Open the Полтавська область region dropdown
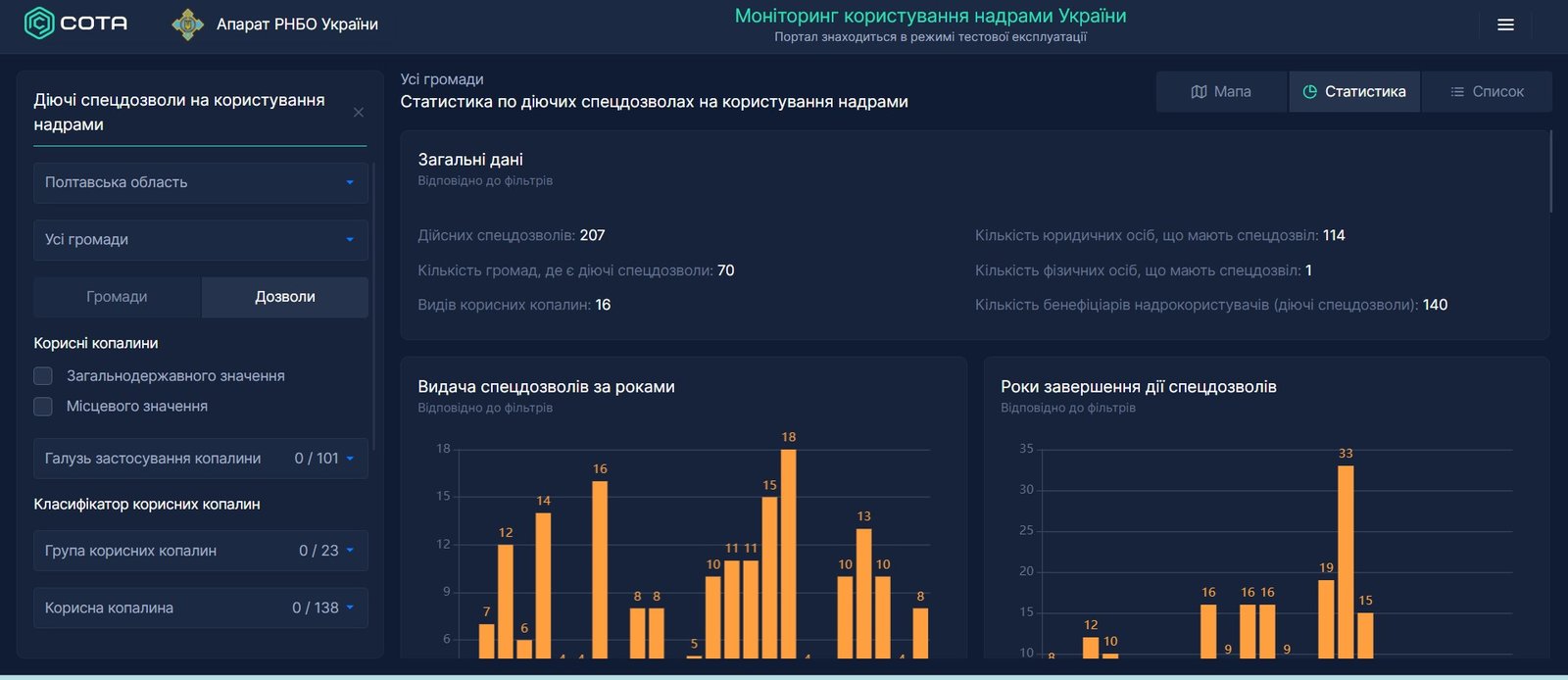Image resolution: width=1568 pixels, height=680 pixels. point(201,183)
